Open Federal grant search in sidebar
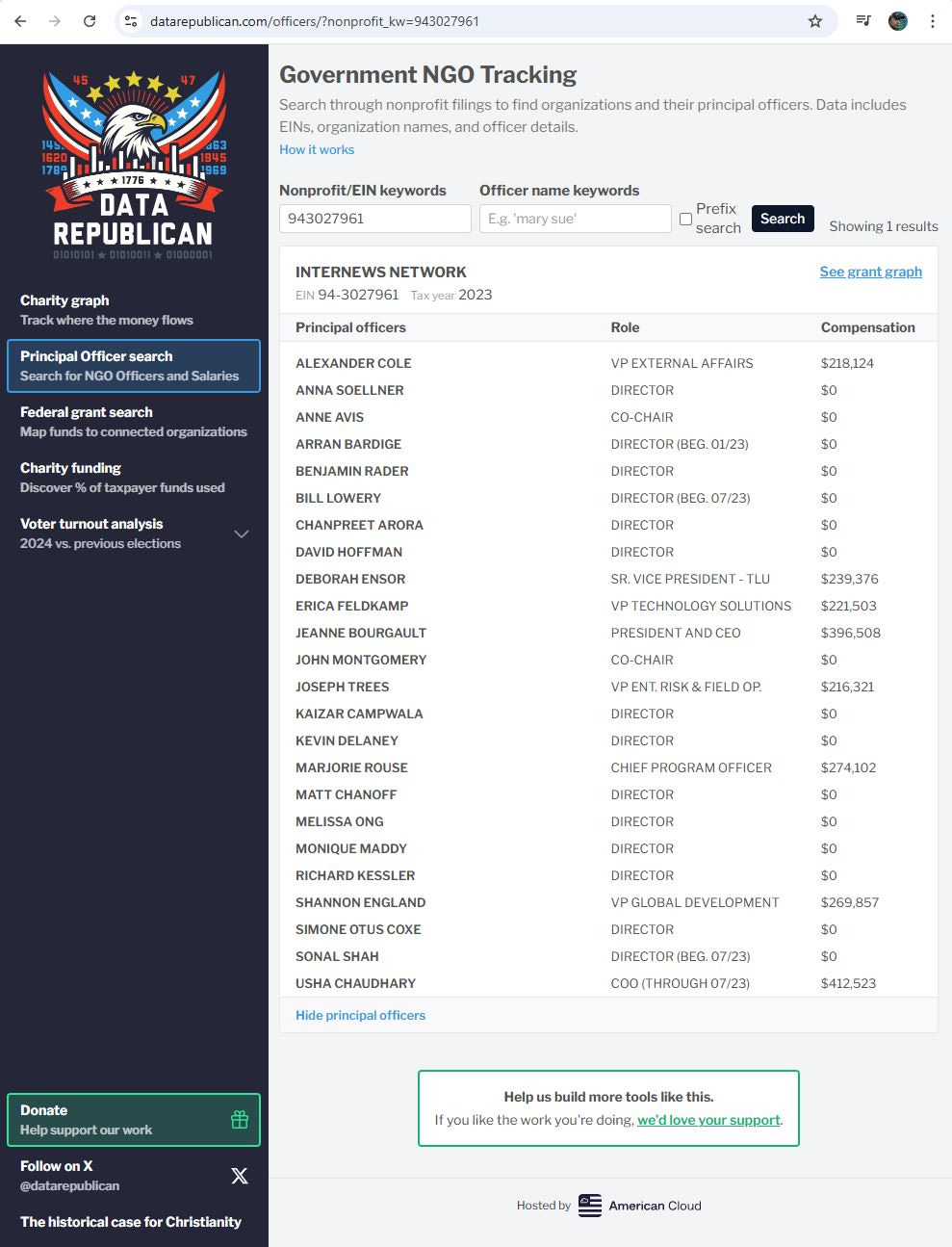Image resolution: width=952 pixels, height=1247 pixels. tap(134, 422)
